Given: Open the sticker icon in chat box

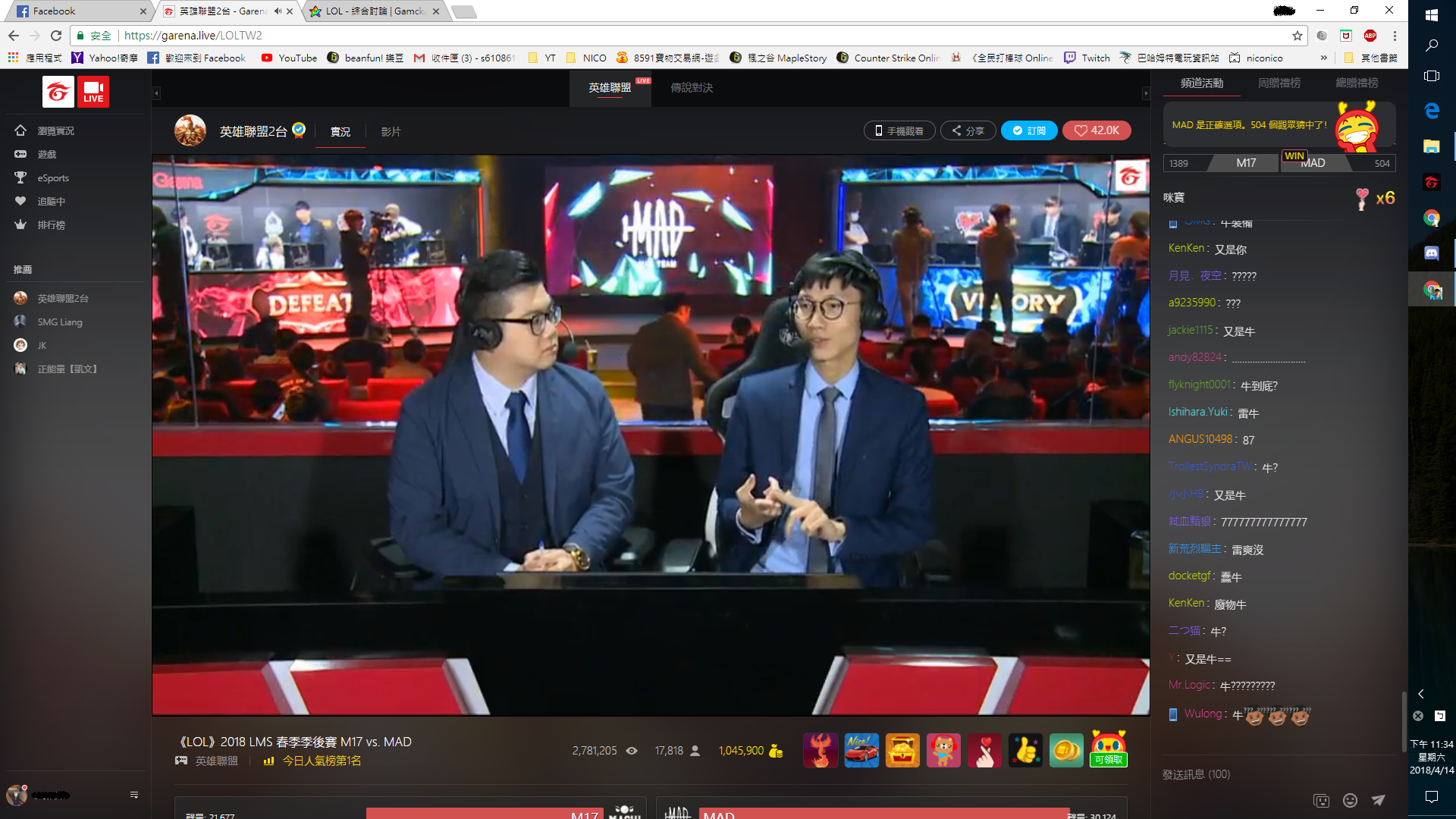Looking at the screenshot, I should pos(1321,800).
